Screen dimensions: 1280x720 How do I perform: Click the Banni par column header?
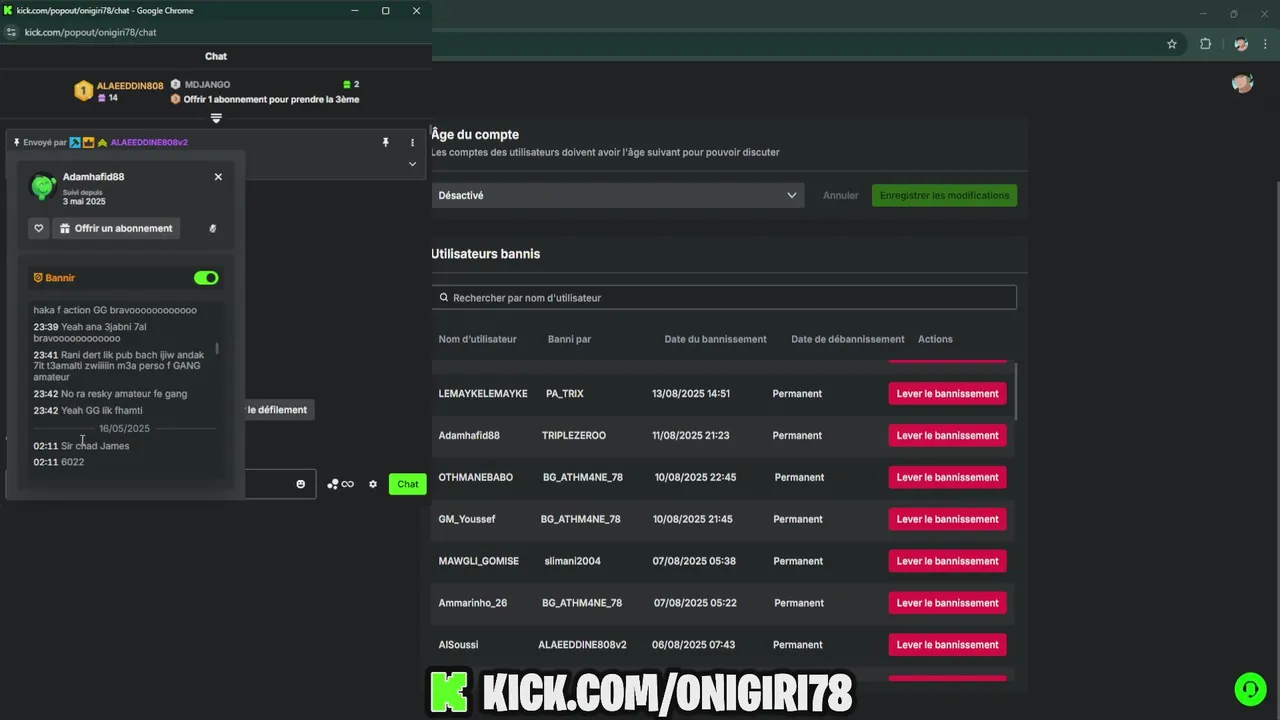569,339
